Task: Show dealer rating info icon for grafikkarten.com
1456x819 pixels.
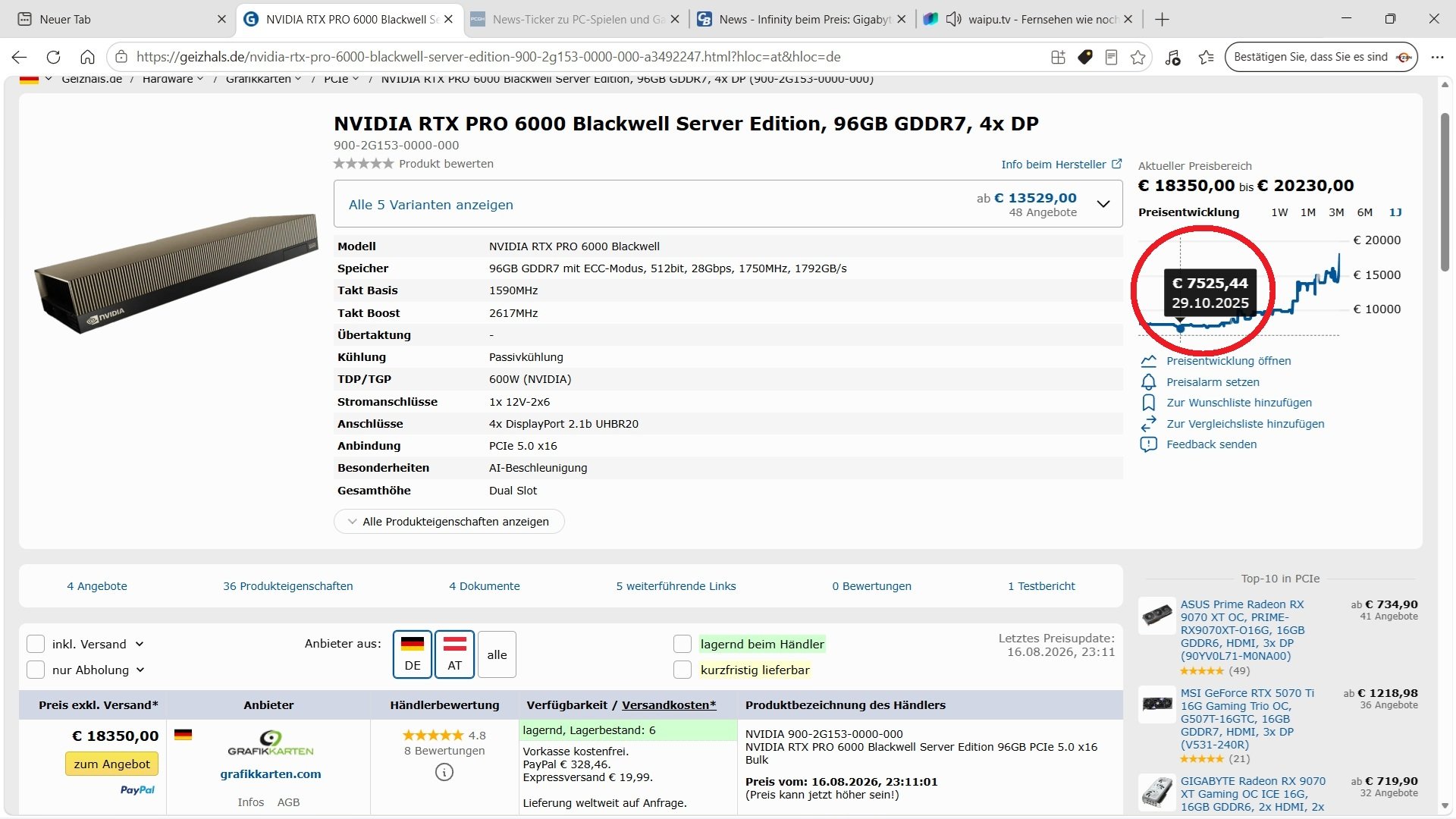Action: [x=444, y=772]
